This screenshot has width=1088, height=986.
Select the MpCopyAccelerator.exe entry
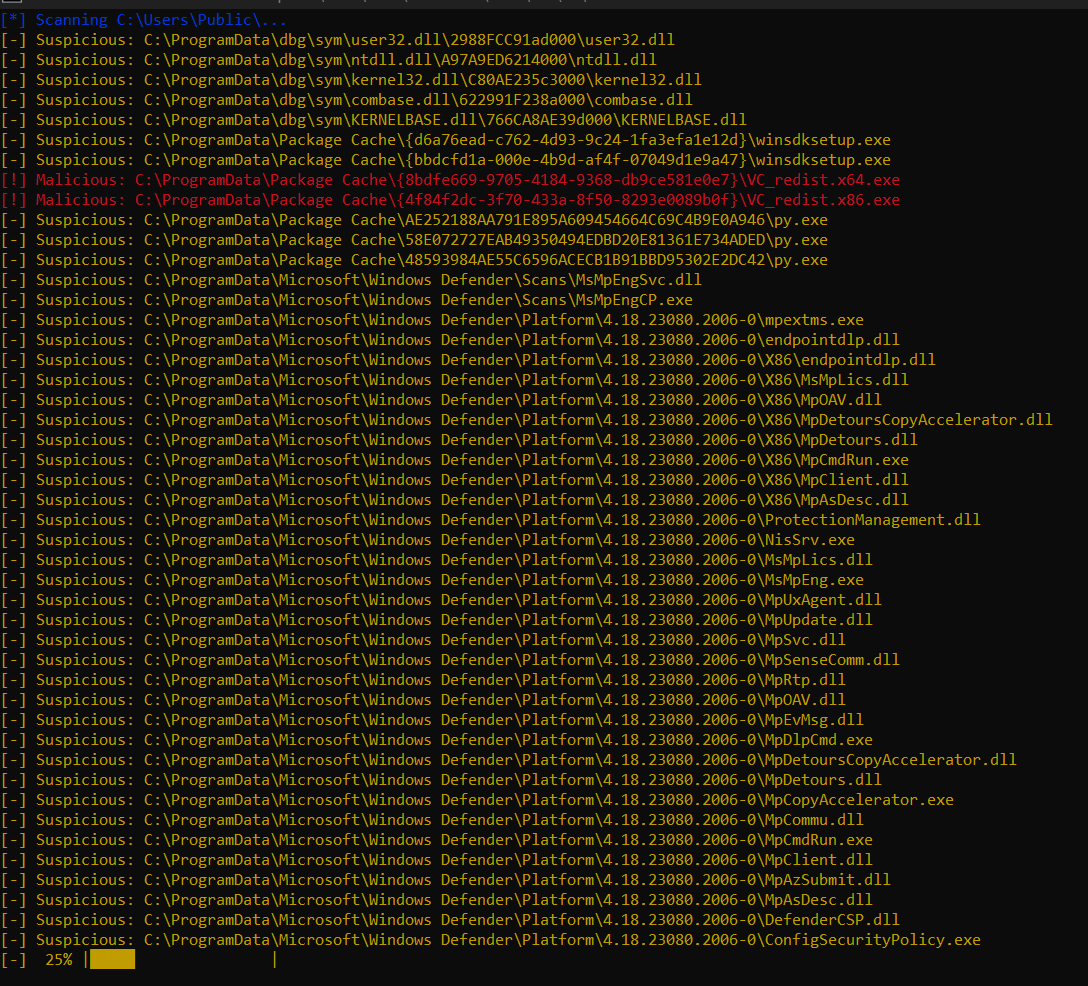tap(477, 800)
